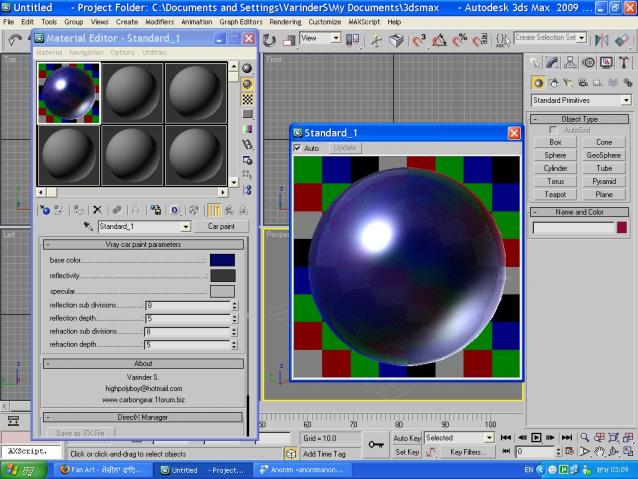Open the Create Selection Set dropdown
This screenshot has height=479, width=638.
(550, 37)
